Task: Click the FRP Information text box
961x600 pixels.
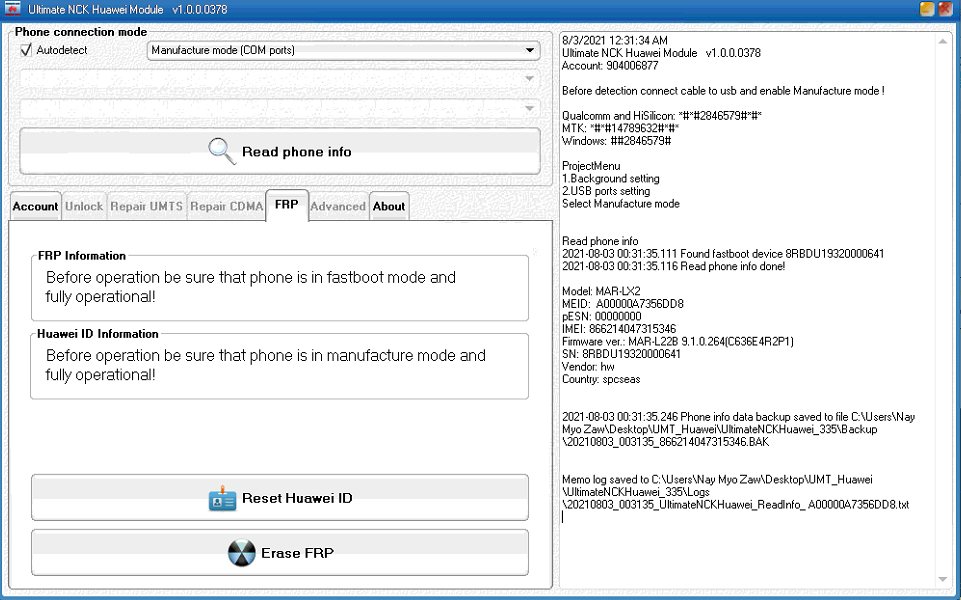Action: pyautogui.click(x=280, y=287)
